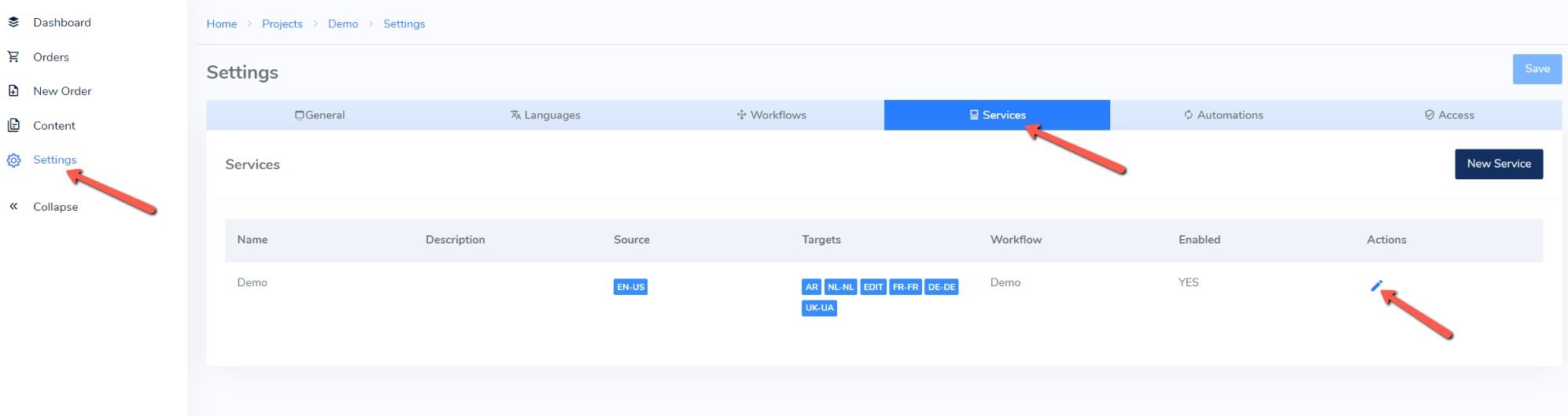The image size is (1568, 416).
Task: Click the Dashboard layers icon
Action: point(13,22)
